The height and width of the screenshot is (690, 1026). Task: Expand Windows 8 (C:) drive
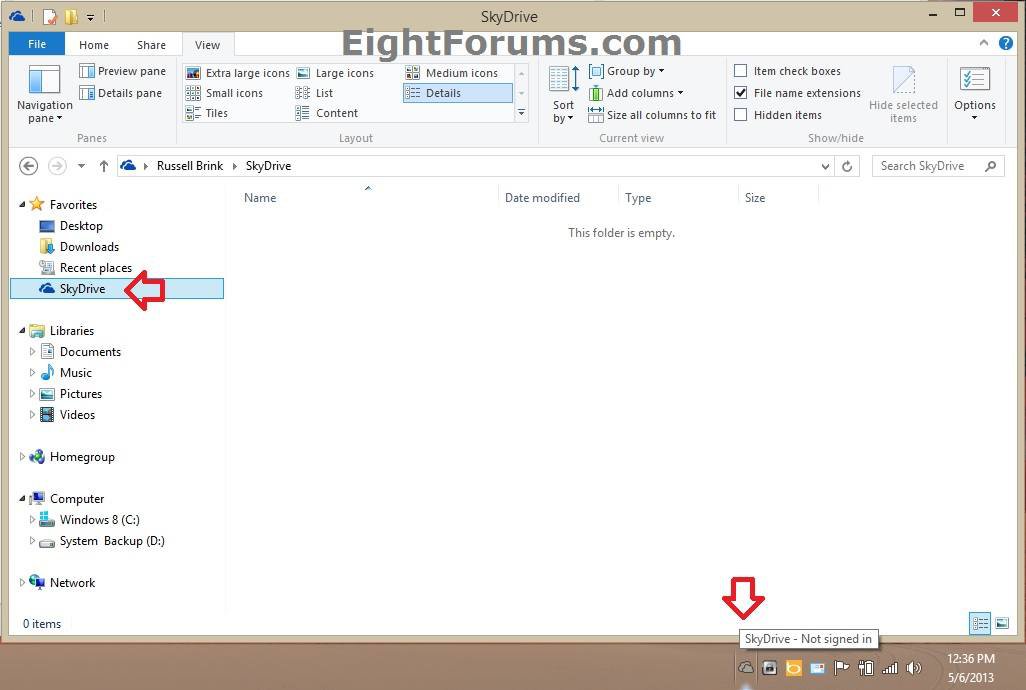32,520
